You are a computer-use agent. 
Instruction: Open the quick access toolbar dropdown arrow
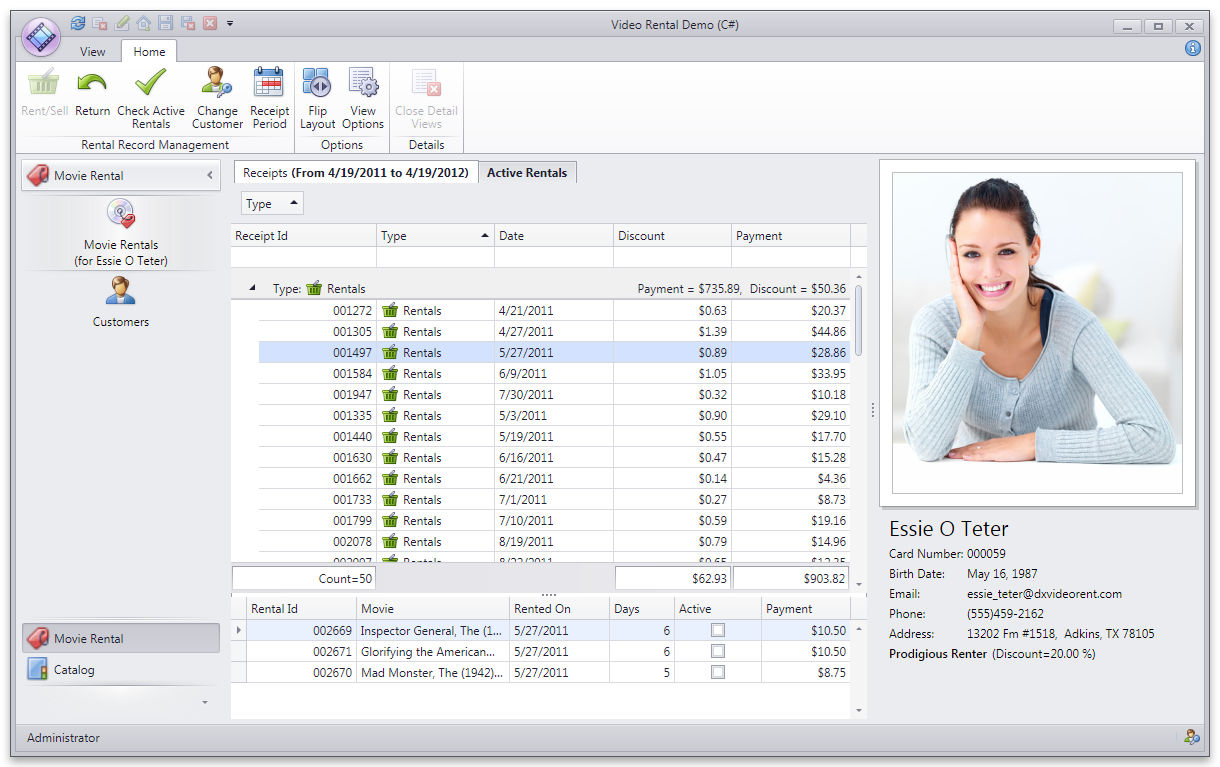230,23
